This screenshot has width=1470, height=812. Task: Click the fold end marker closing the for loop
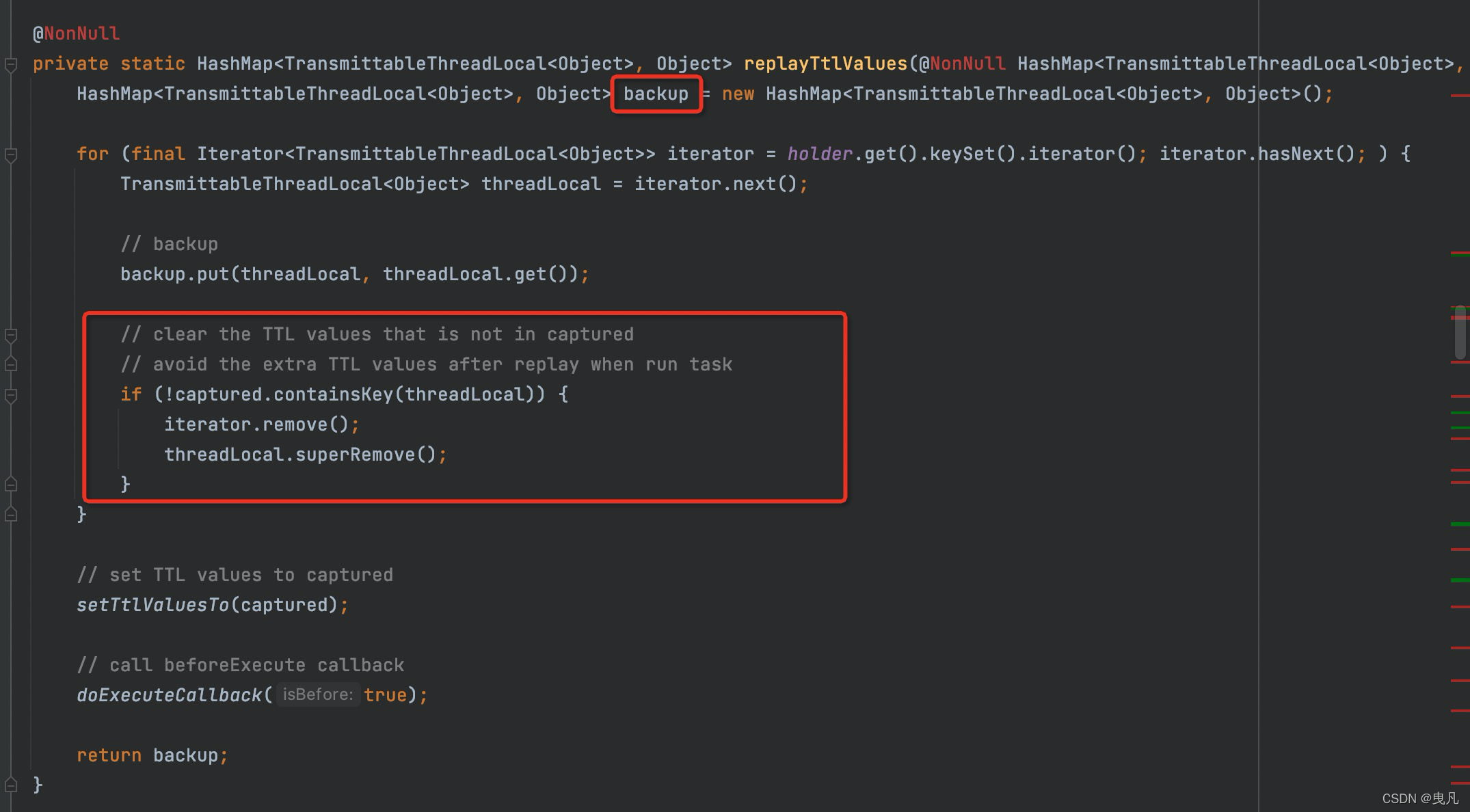[11, 515]
